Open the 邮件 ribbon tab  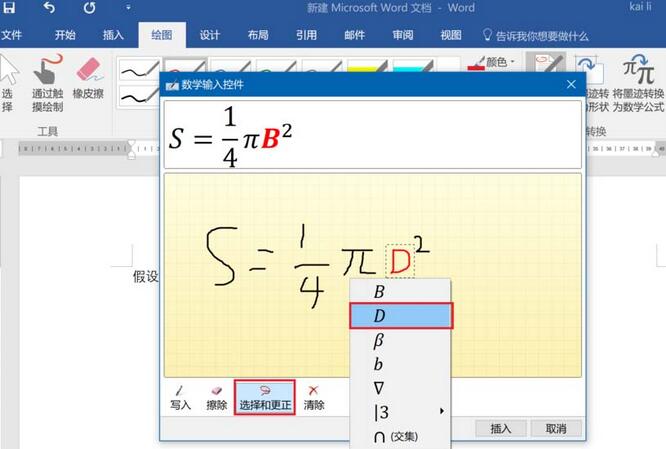pos(354,35)
